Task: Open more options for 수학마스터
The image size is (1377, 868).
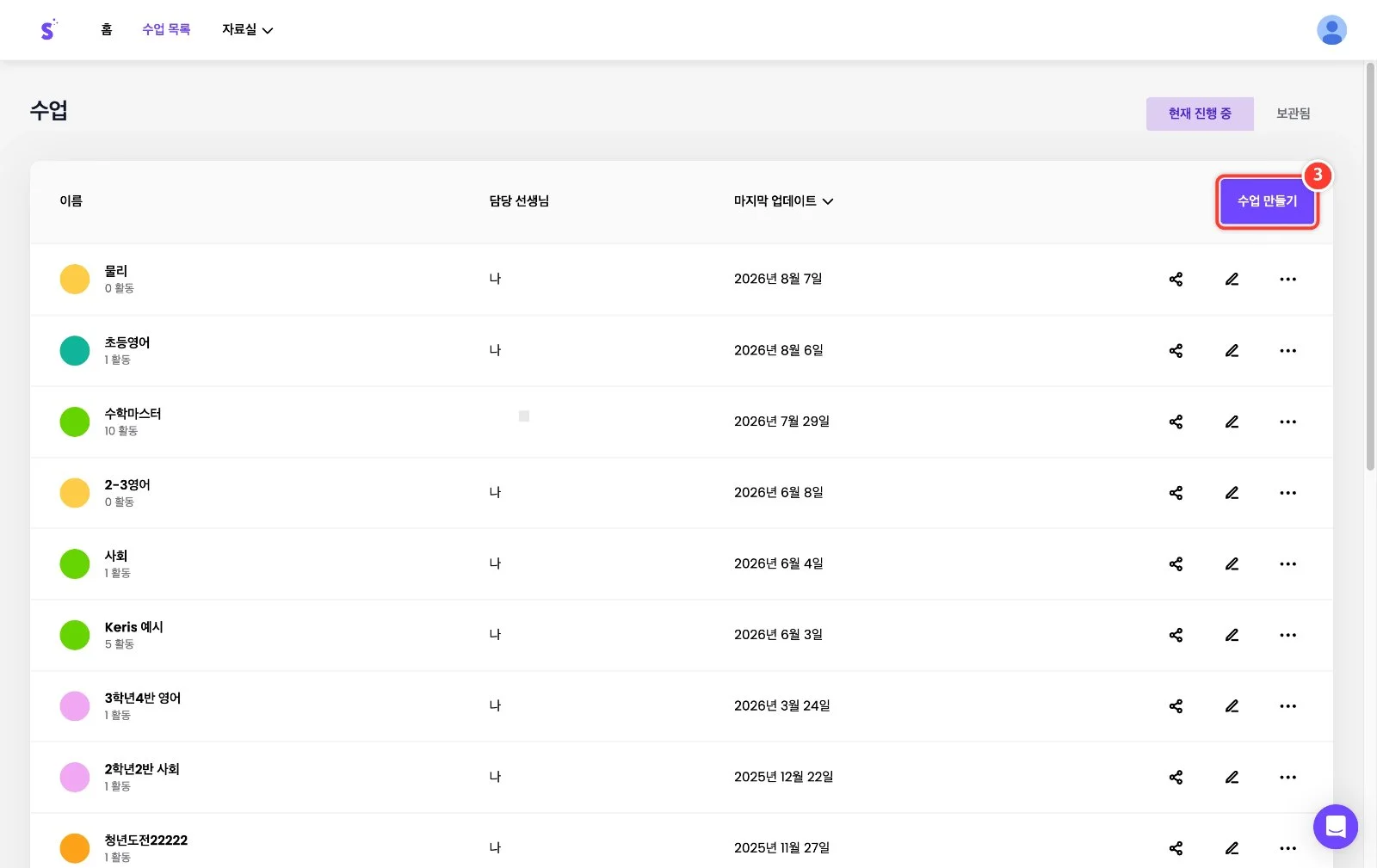Action: click(1287, 422)
